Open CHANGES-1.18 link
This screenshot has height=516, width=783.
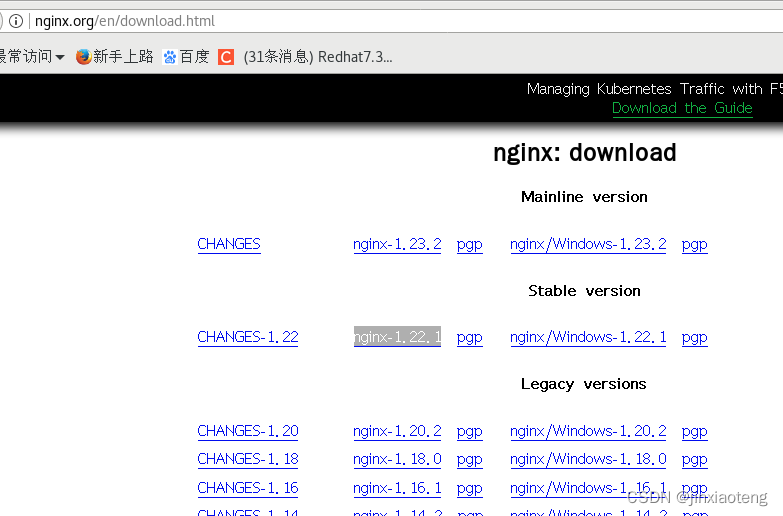click(248, 459)
